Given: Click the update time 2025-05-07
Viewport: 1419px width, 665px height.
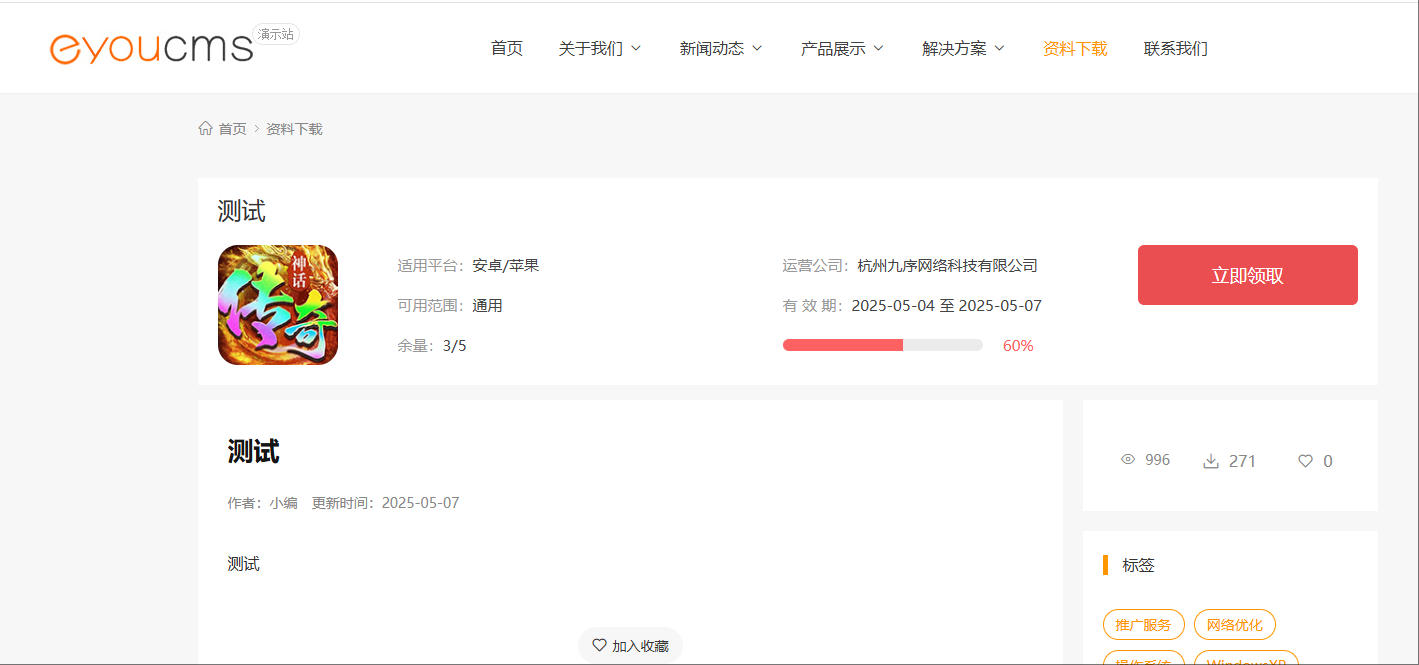Looking at the screenshot, I should click(x=420, y=503).
